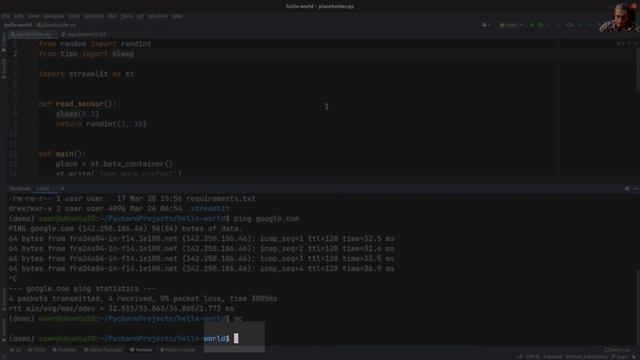640x360 pixels.
Task: Click the Run with Coverage icon
Action: click(x=549, y=25)
